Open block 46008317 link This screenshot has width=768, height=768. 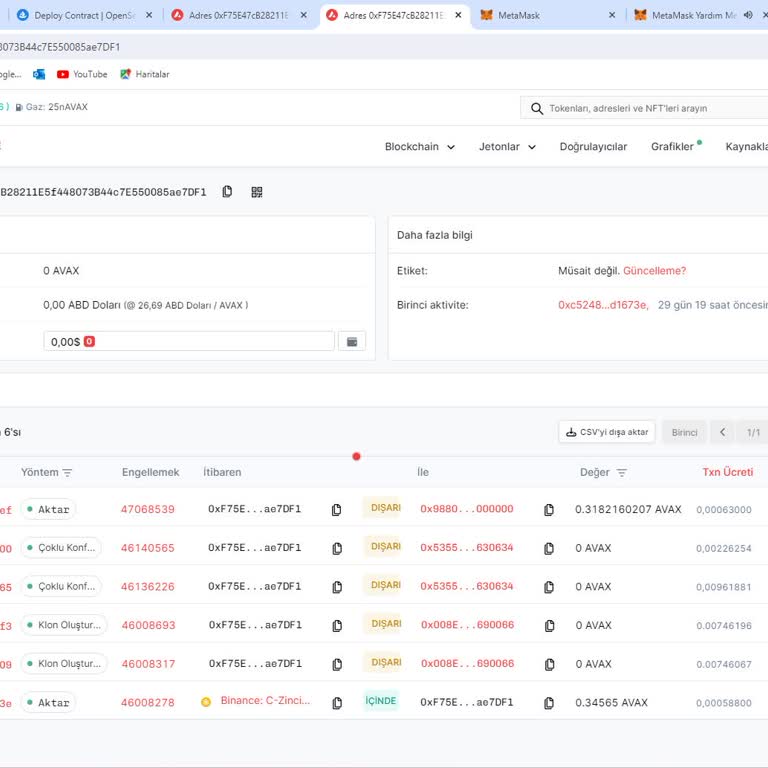[x=148, y=664]
